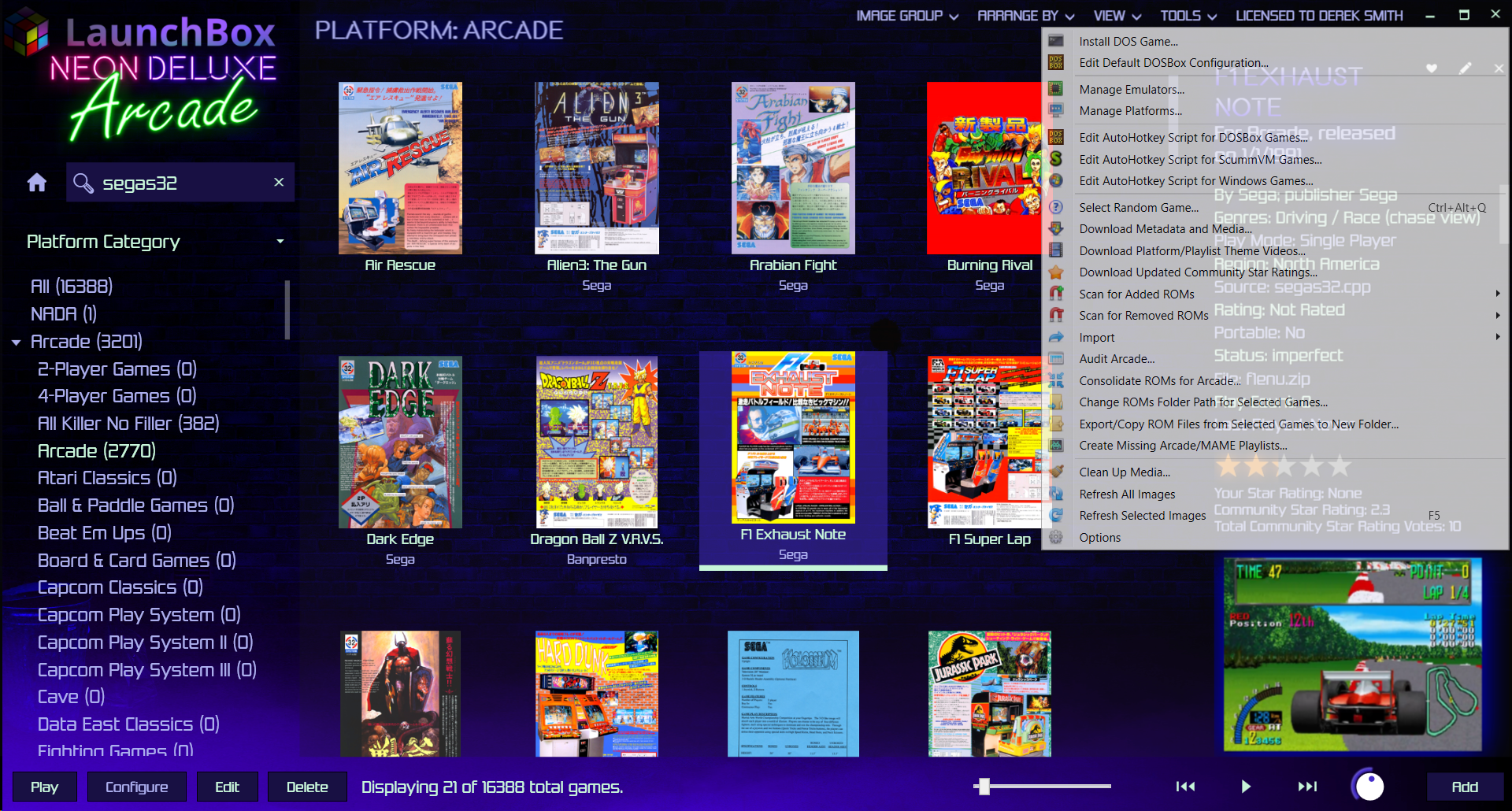The width and height of the screenshot is (1512, 811).
Task: Expand the Scan for Removed ROMs submenu
Action: (x=1497, y=315)
